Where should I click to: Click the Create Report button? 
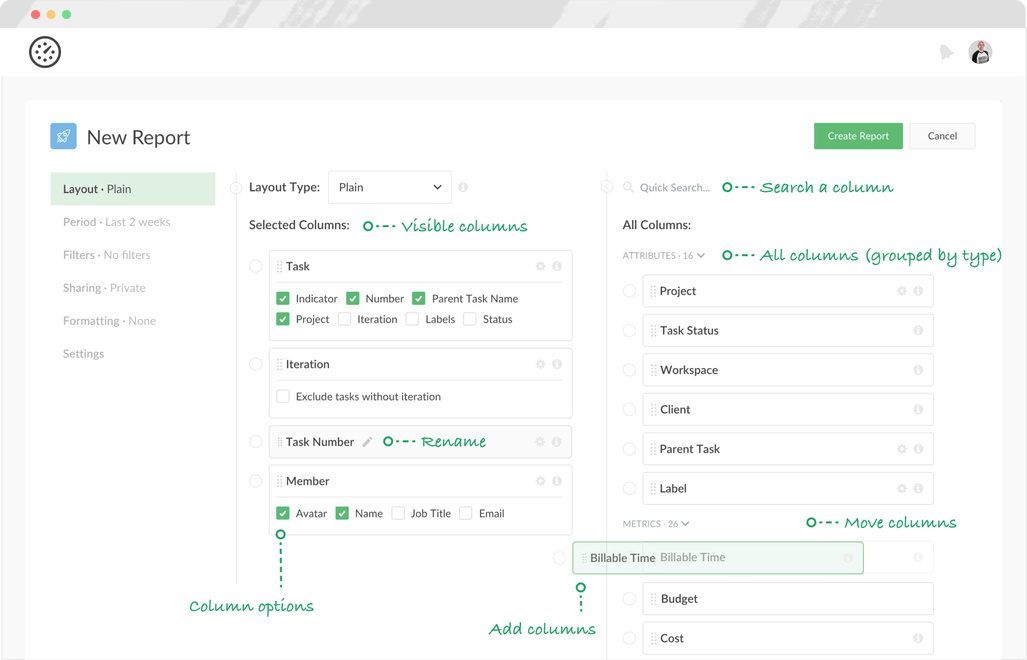click(x=858, y=135)
